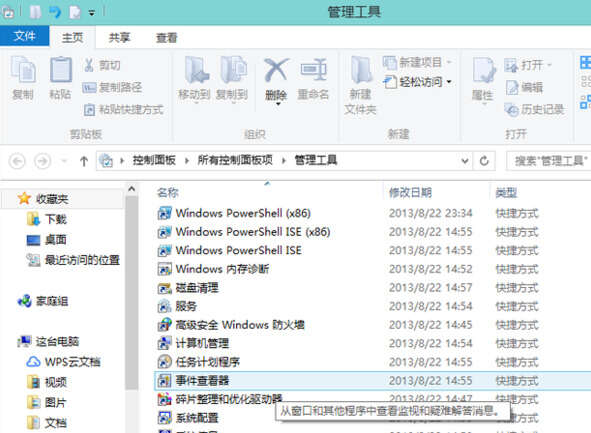Click Undo in the quick access toolbar

pos(55,12)
